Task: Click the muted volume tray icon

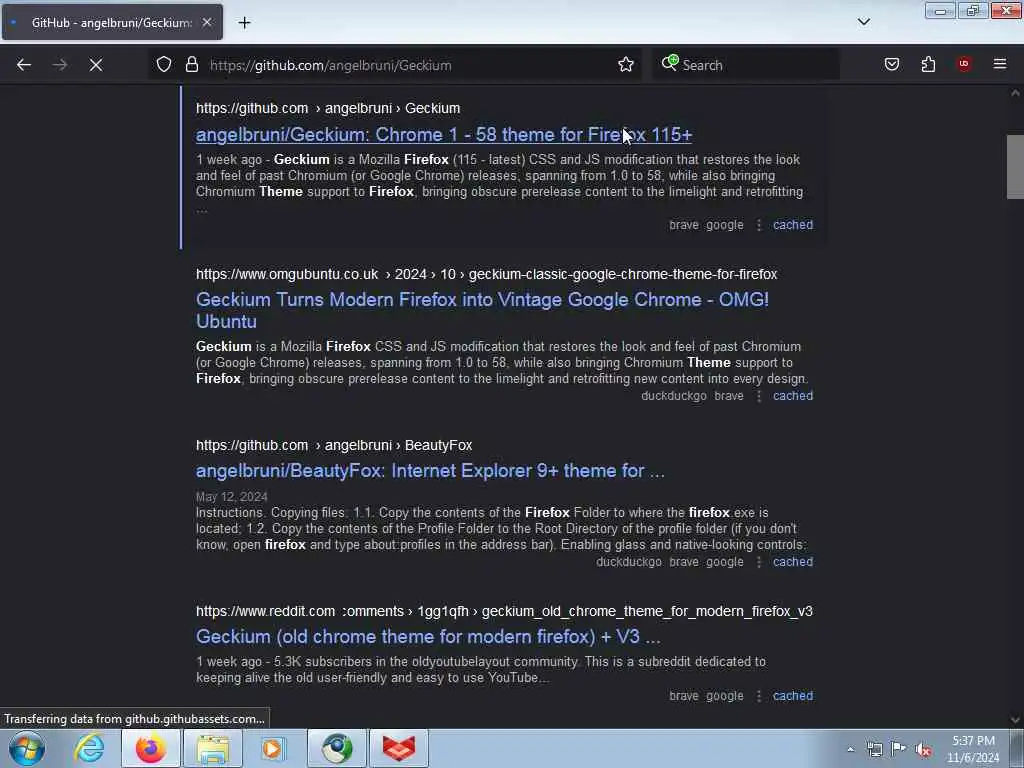Action: coord(923,750)
